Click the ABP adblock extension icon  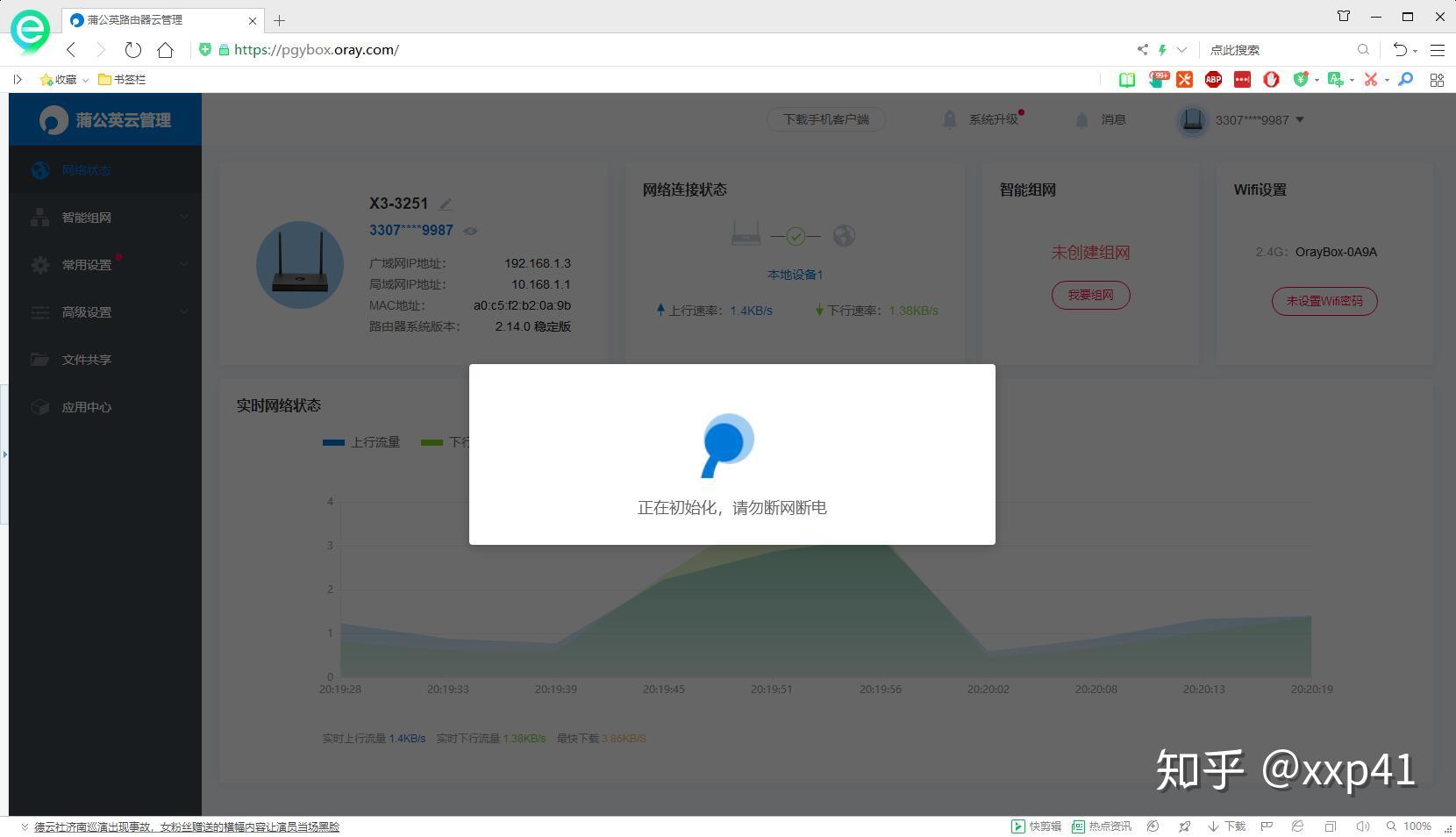[x=1213, y=80]
